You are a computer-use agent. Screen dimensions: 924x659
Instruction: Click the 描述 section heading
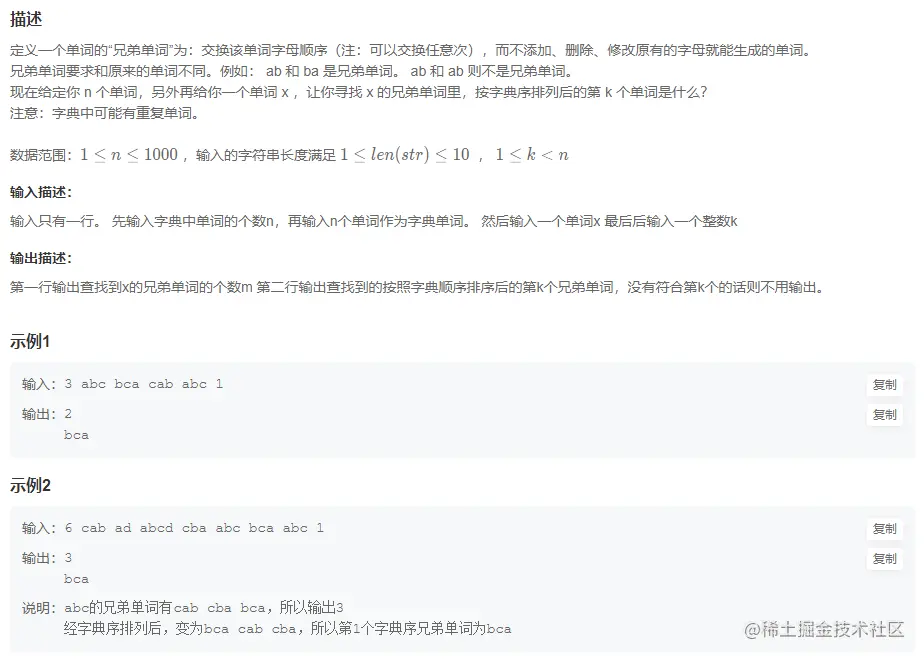[26, 19]
